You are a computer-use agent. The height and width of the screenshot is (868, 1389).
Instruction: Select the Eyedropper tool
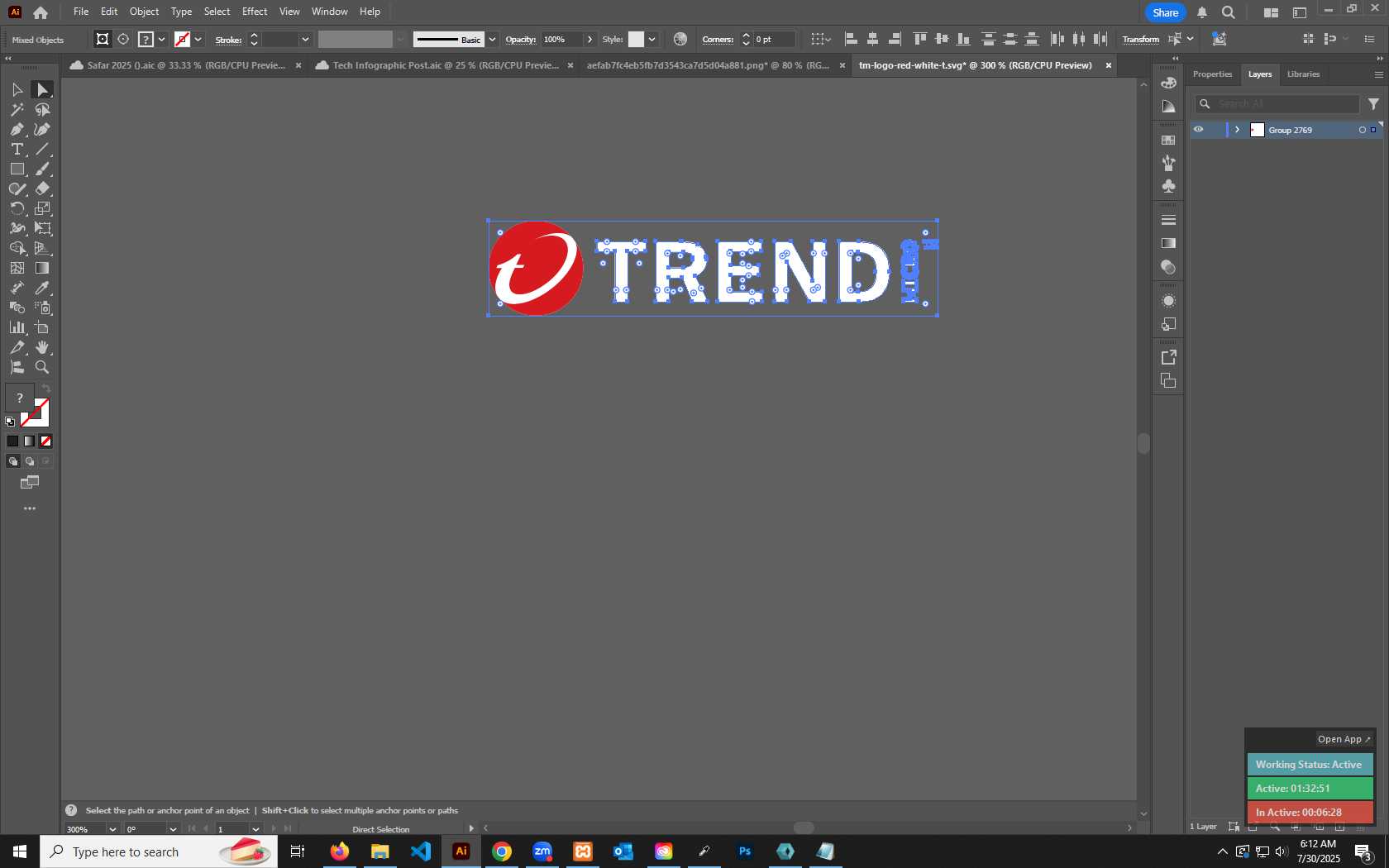pyautogui.click(x=42, y=288)
